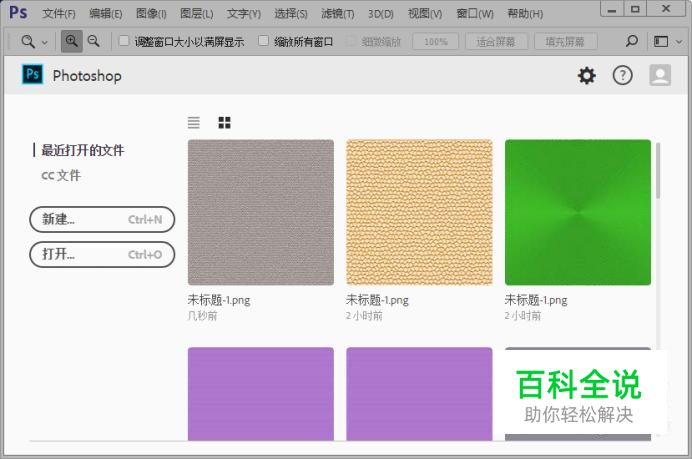
Task: Click the recent files vertical scrollbar
Action: click(x=657, y=171)
